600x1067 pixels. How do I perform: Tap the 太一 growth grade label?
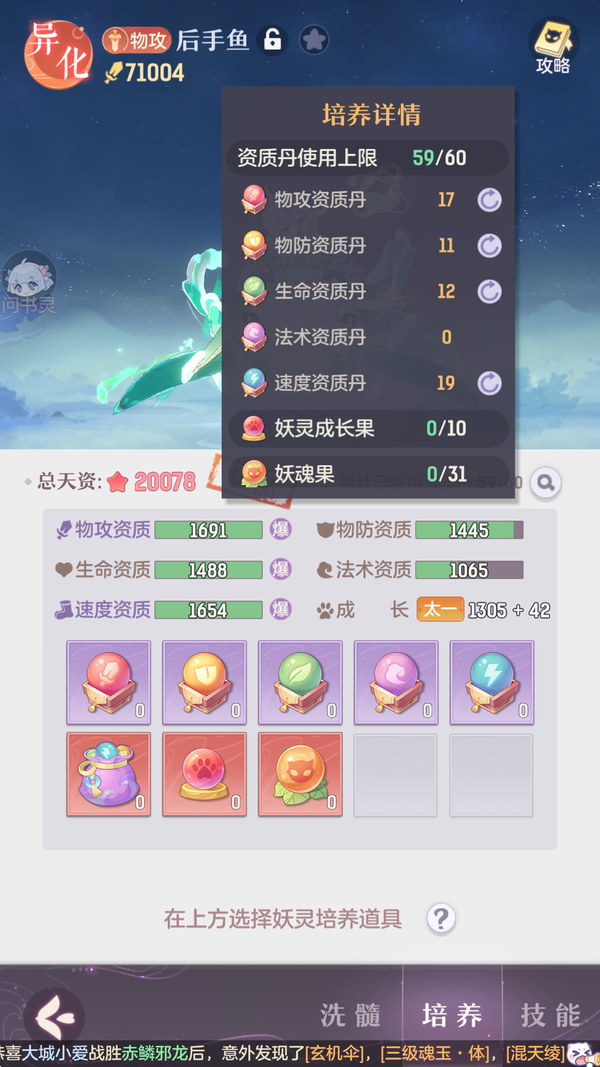[x=440, y=609]
